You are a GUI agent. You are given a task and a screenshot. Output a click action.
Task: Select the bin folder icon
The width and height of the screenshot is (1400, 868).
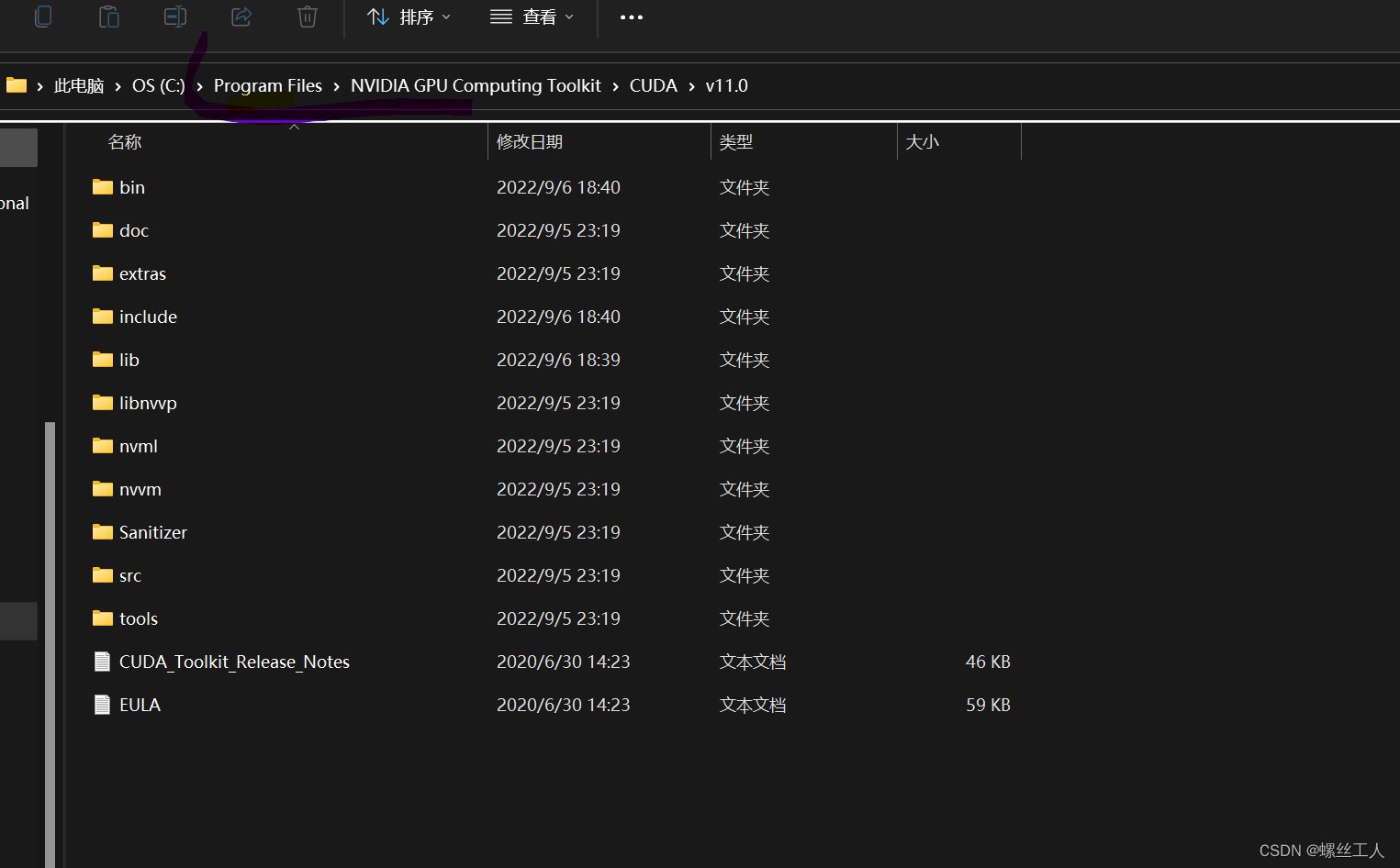[x=103, y=187]
